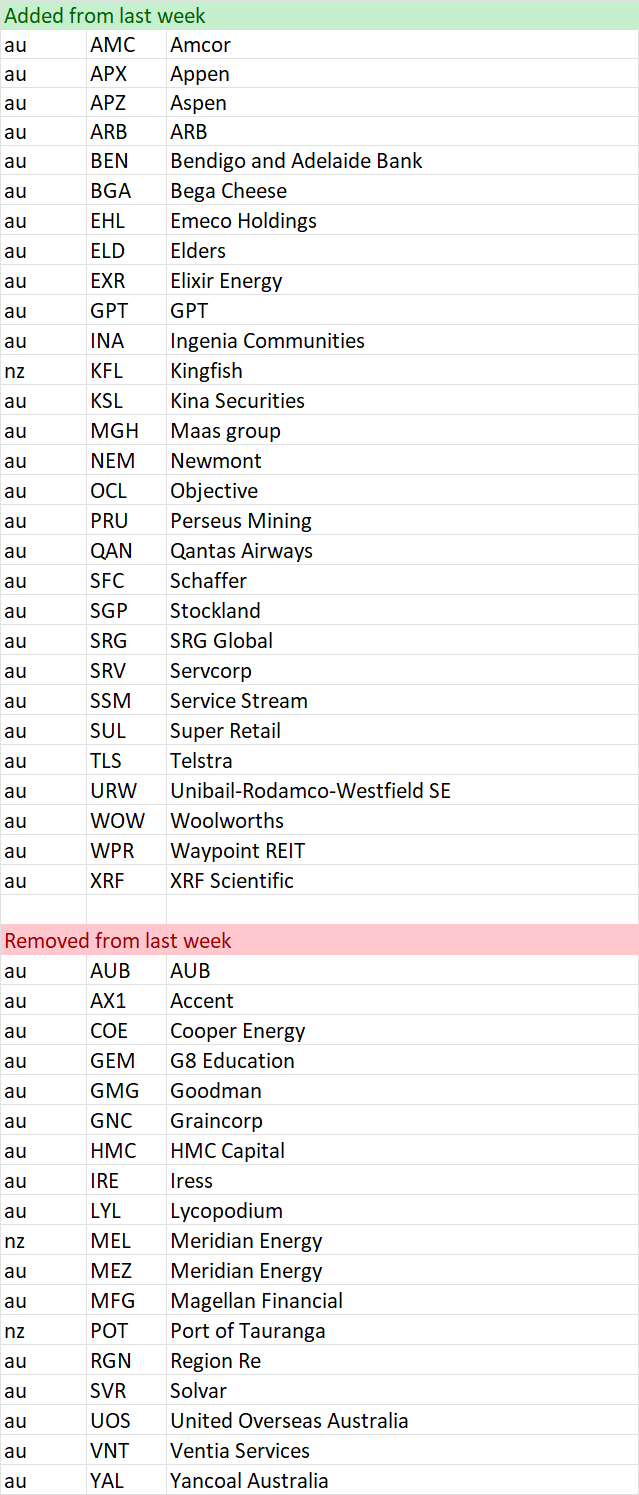Click the YAL ticker cell
639x1495 pixels.
(126, 1480)
